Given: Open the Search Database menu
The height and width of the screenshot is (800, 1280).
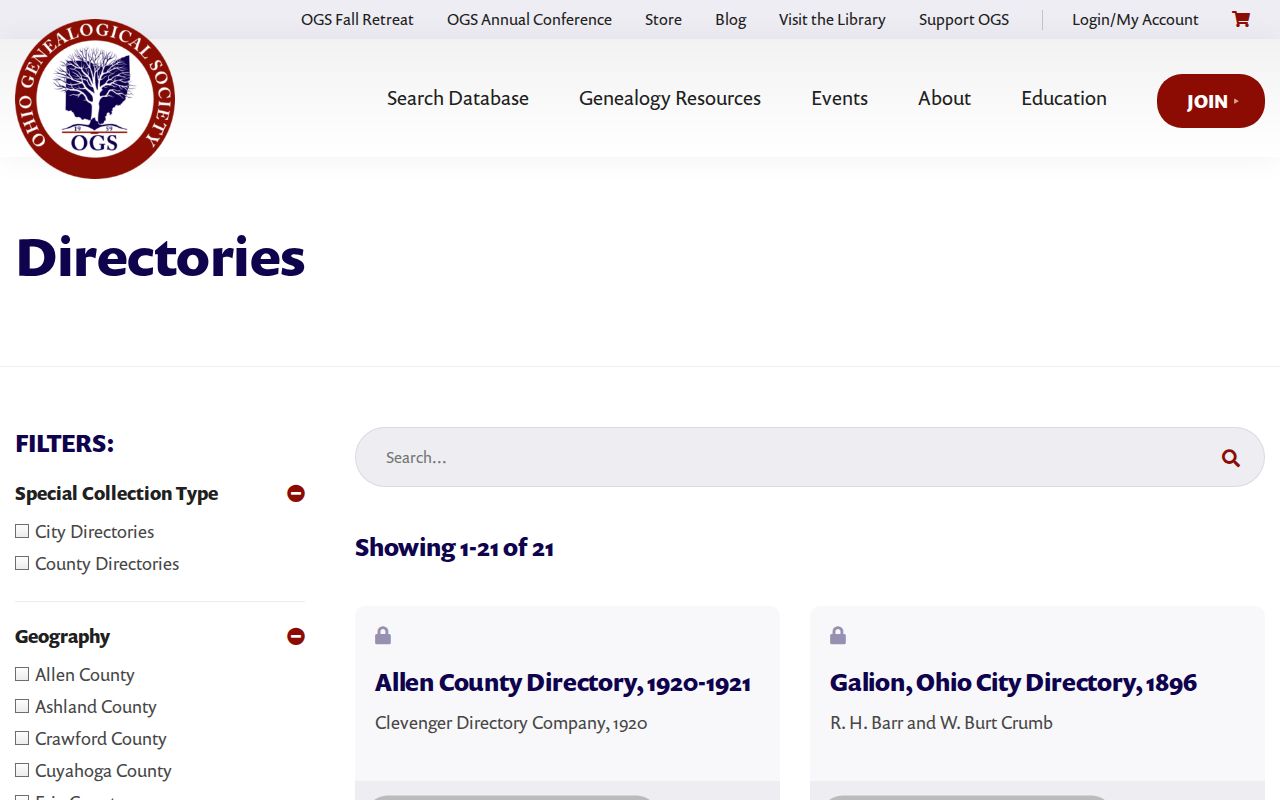Looking at the screenshot, I should tap(458, 98).
